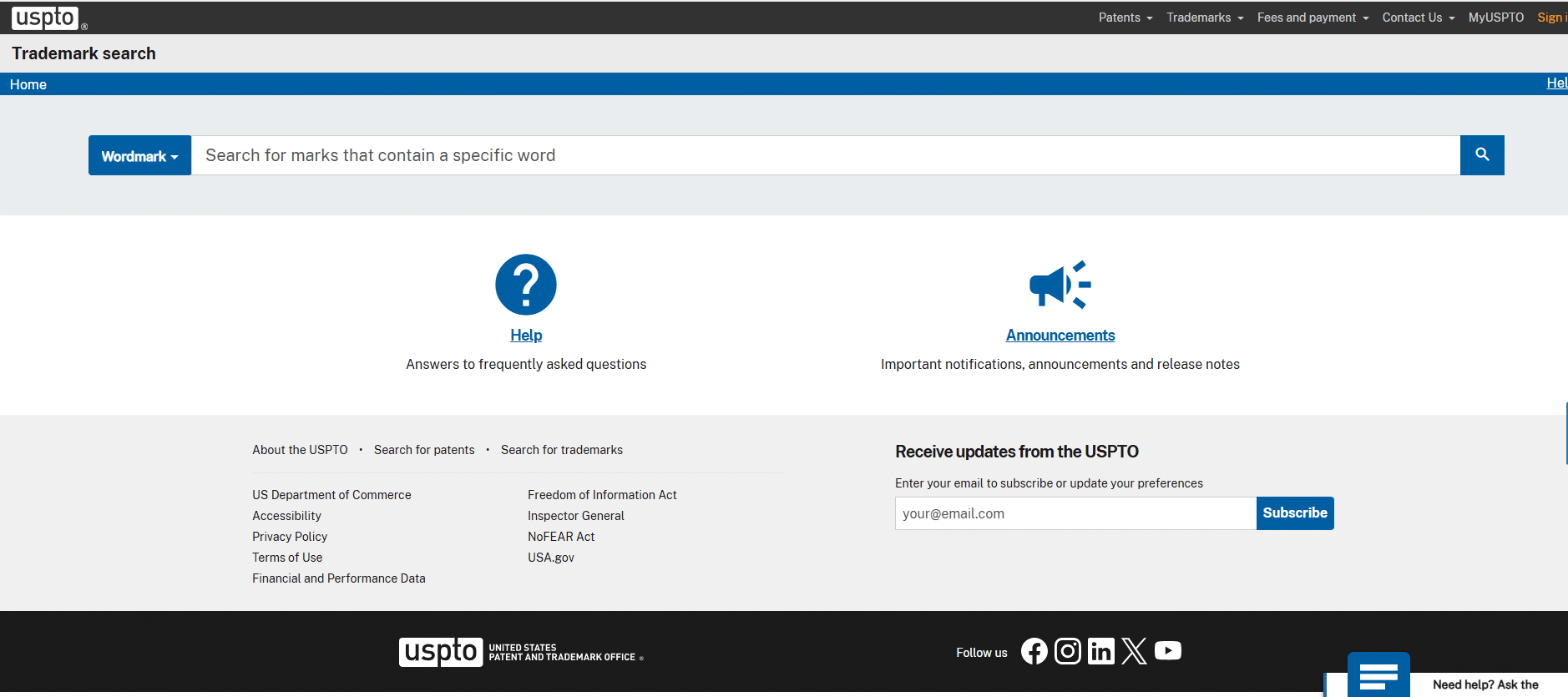Click the USPTO footer logo
This screenshot has width=1568, height=697.
click(x=521, y=652)
